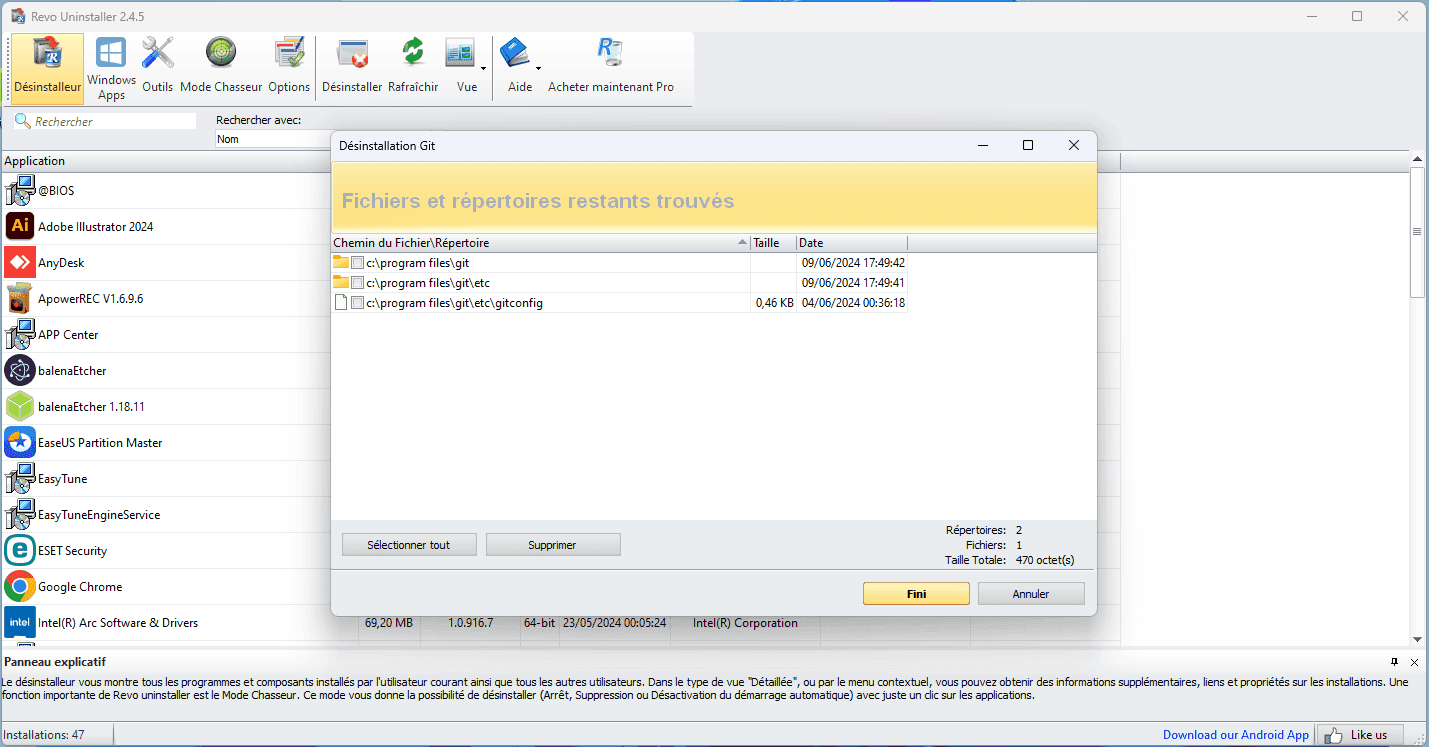Open Windows Apps in the toolbar
This screenshot has height=747, width=1429.
[111, 68]
